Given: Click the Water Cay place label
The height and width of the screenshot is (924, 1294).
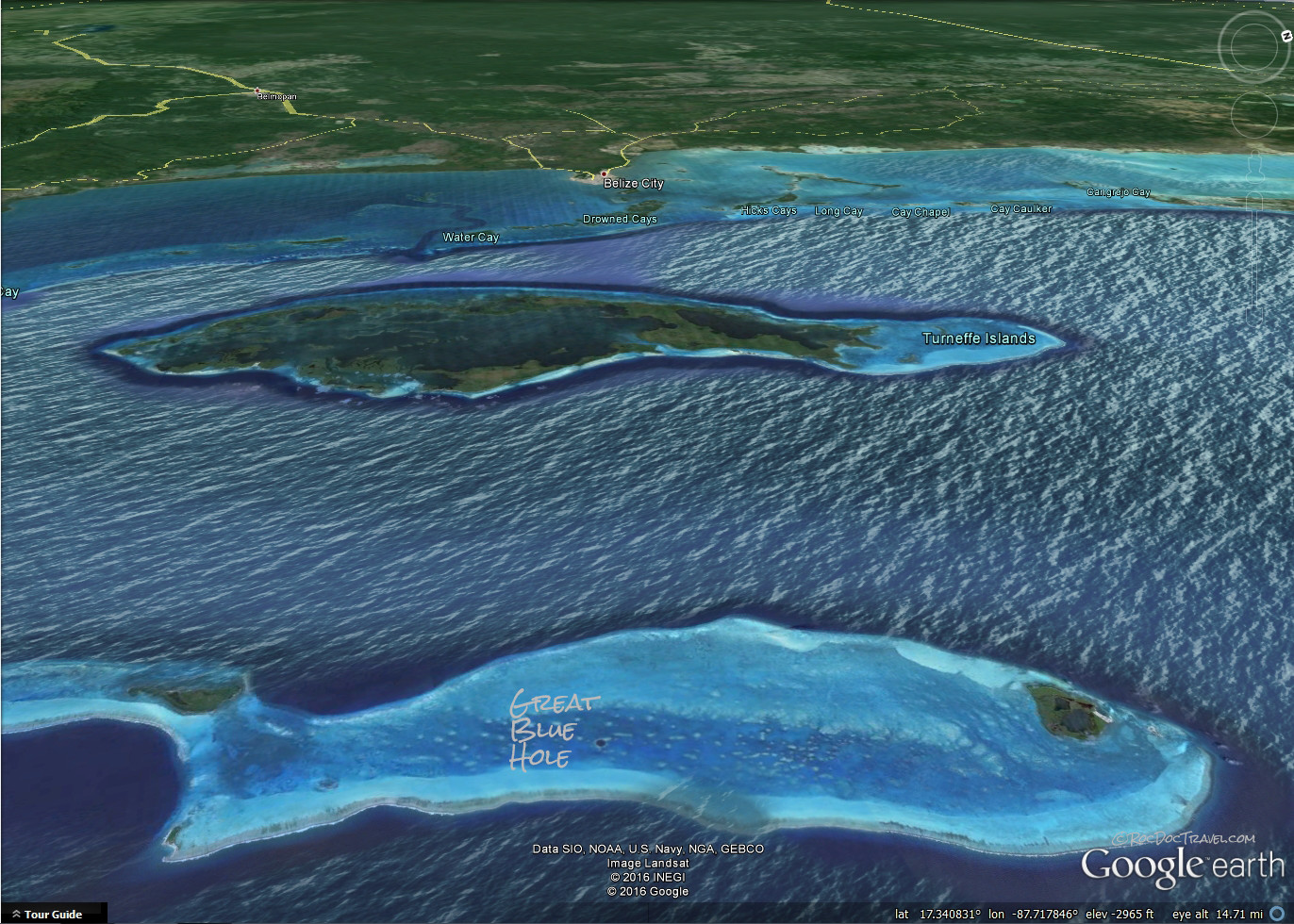Looking at the screenshot, I should click(470, 238).
